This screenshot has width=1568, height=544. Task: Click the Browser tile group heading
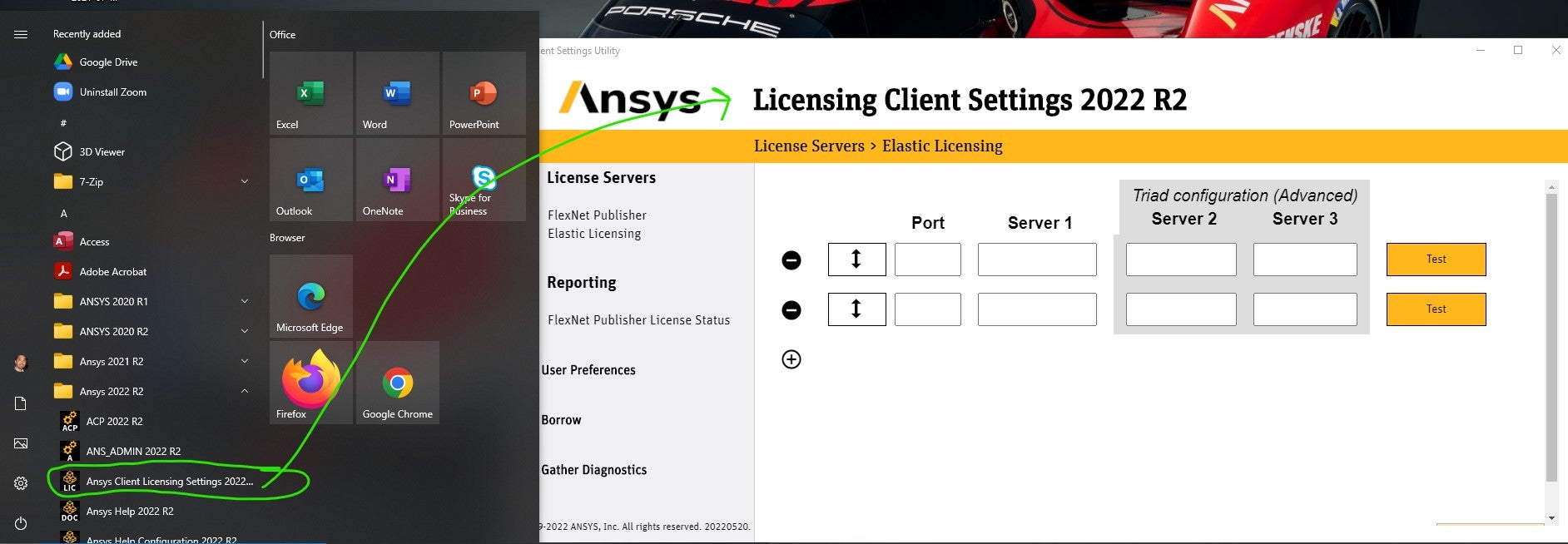(287, 238)
